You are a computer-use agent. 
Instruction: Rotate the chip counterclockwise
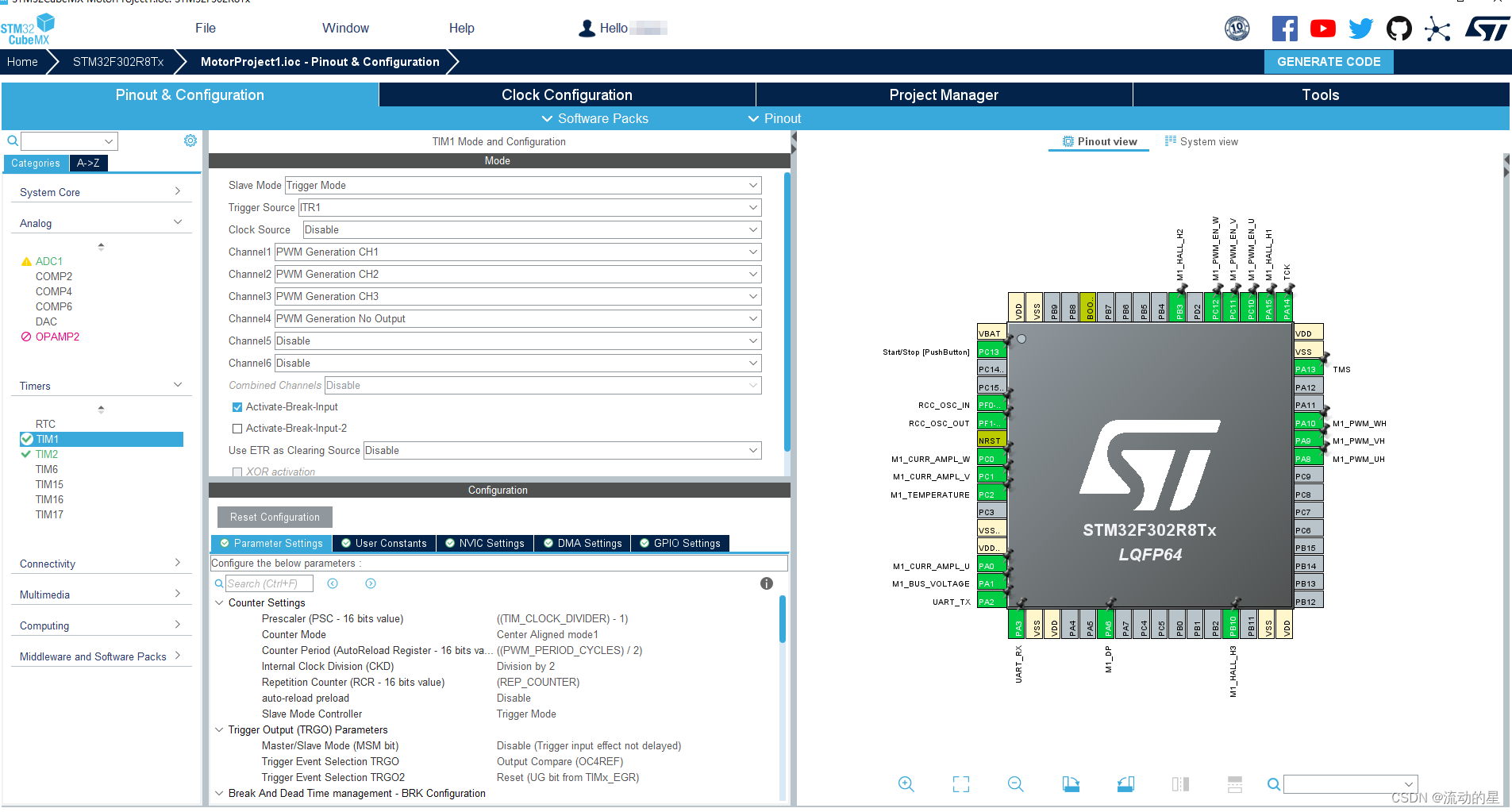(1125, 784)
